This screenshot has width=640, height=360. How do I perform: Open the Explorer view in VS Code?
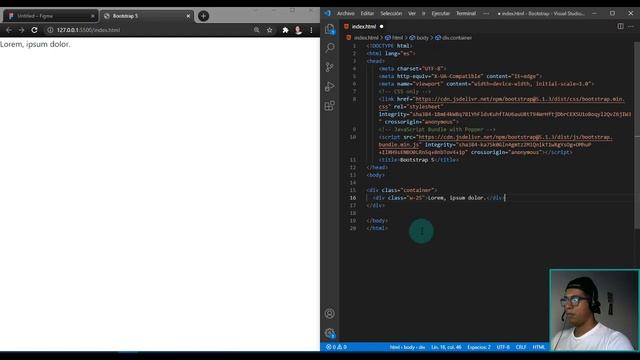tap(329, 29)
